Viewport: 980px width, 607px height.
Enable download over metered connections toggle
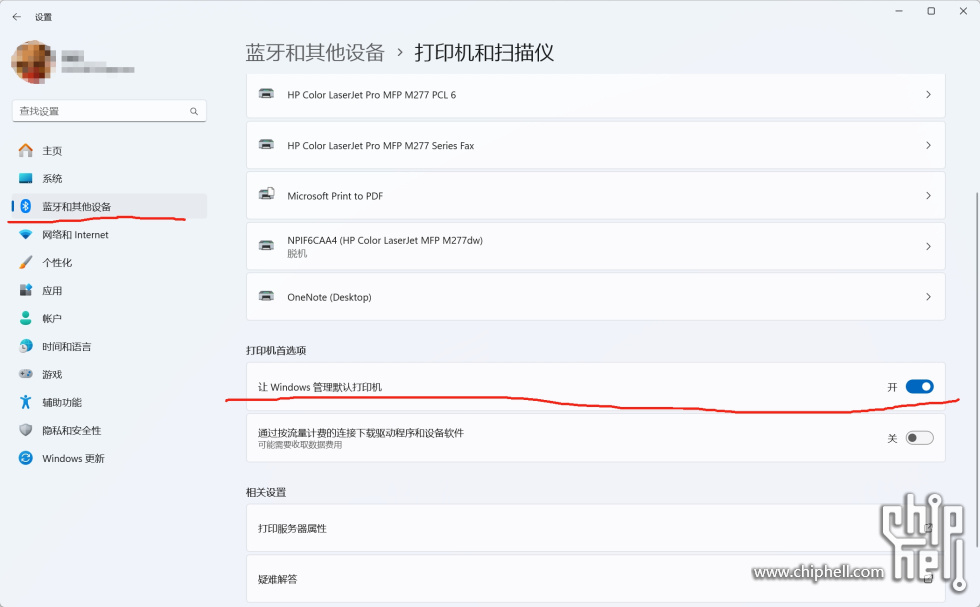point(919,438)
